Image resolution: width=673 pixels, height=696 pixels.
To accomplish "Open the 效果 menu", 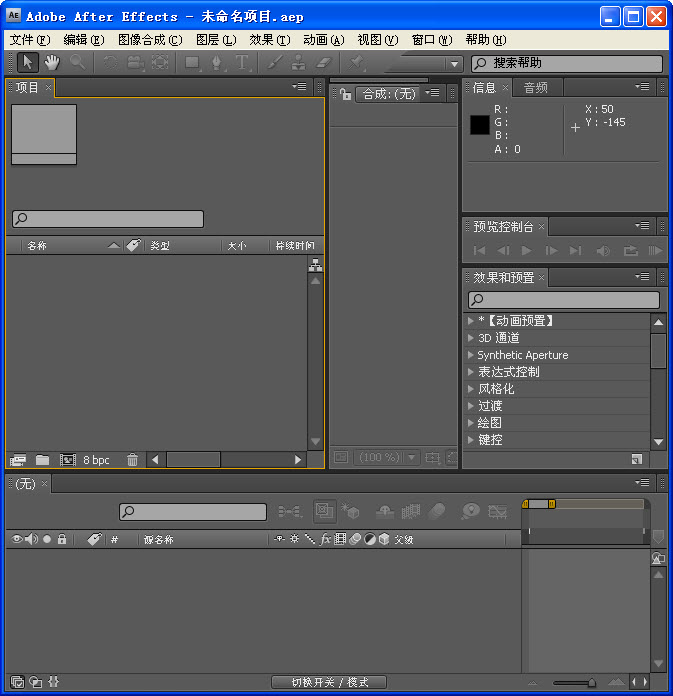I will pyautogui.click(x=270, y=40).
